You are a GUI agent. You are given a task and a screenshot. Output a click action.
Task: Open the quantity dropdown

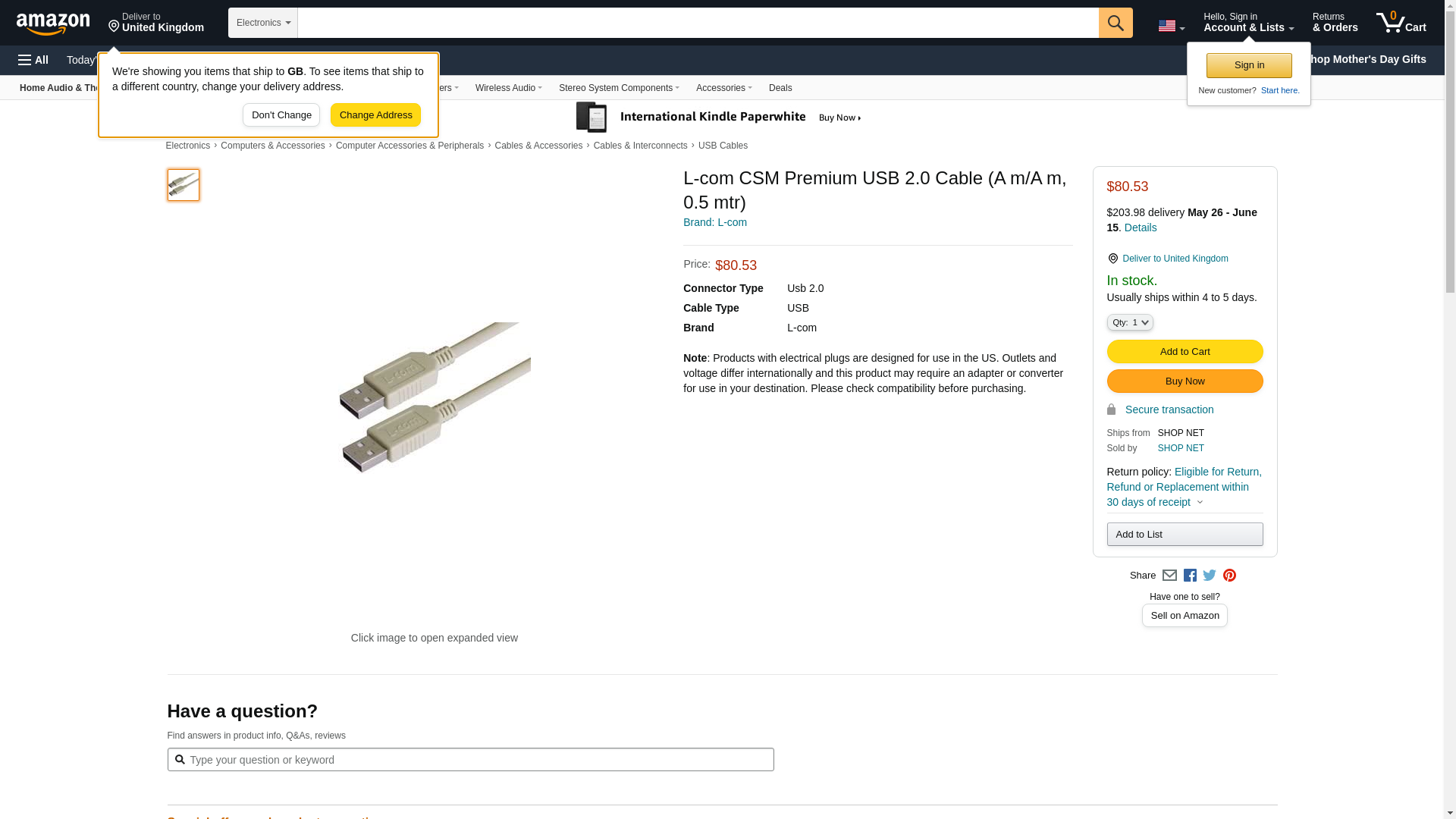click(x=1129, y=322)
